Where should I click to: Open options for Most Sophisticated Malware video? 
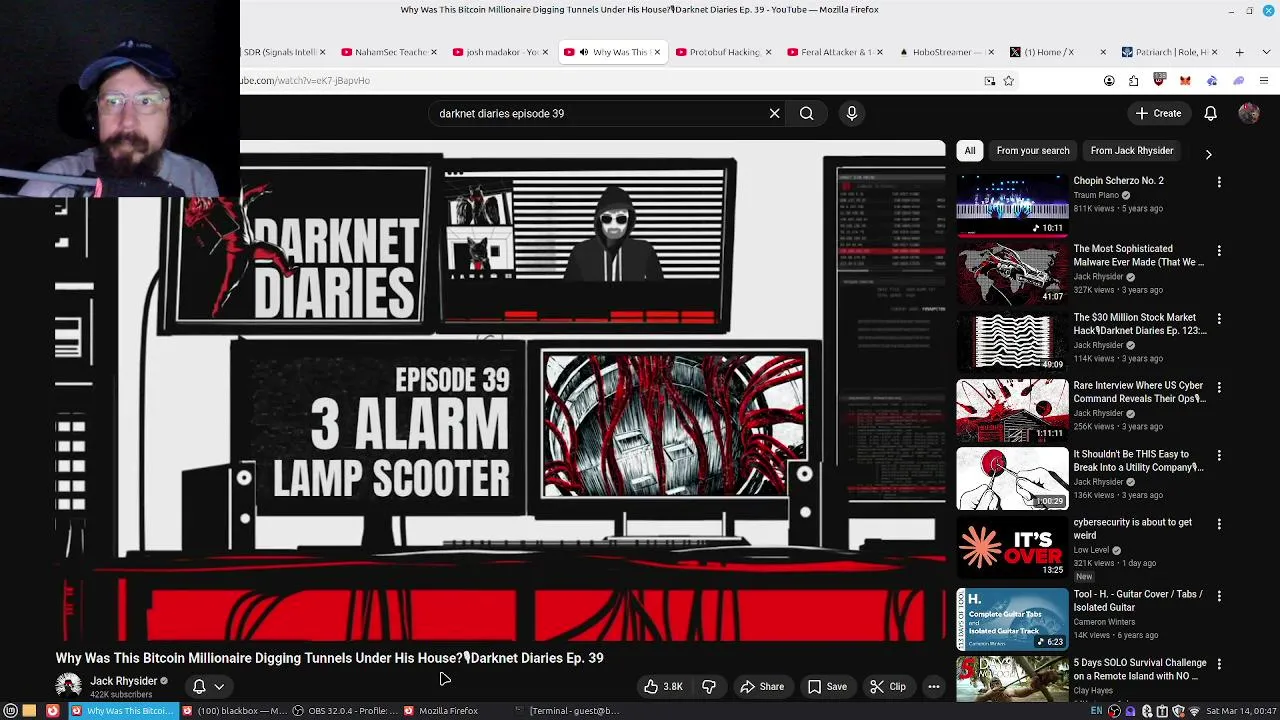pos(1218,250)
